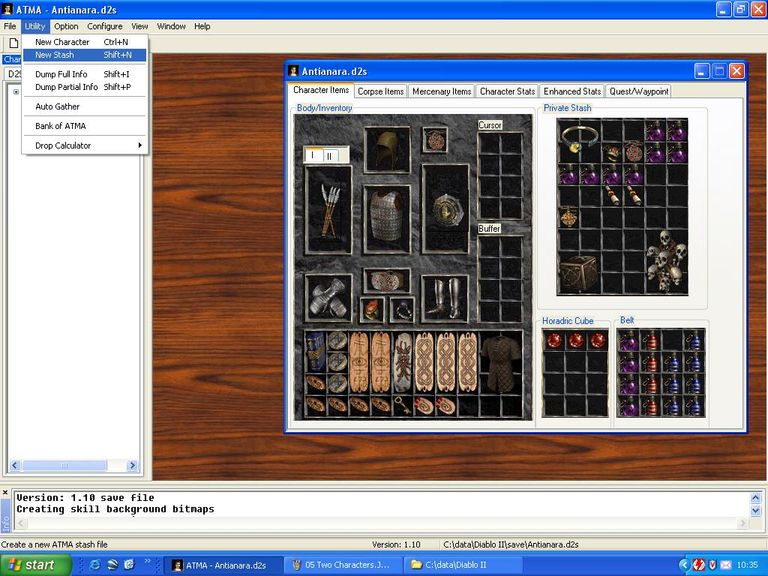
Task: Select the blue tome in the inventory
Action: pos(315,351)
